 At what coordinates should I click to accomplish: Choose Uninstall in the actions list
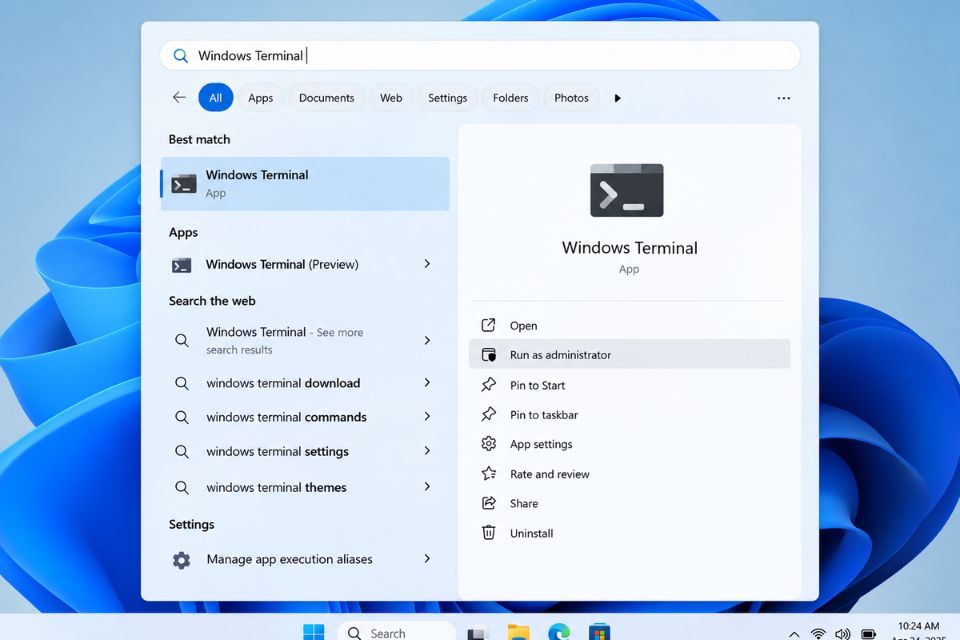(629, 533)
